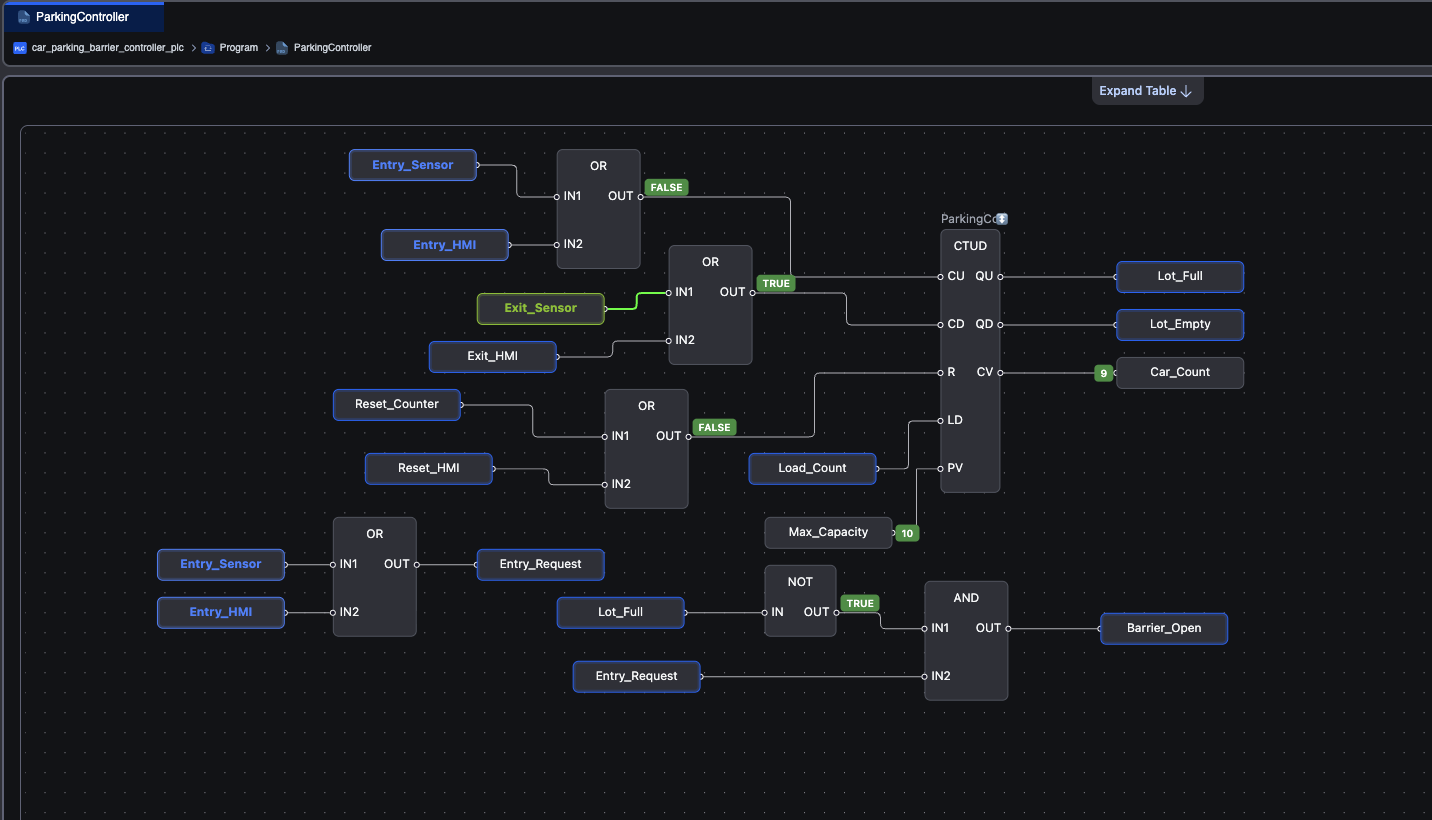Screen dimensions: 1432x820
Task: Click the green 9 value badge near Car_Count
Action: [1104, 373]
